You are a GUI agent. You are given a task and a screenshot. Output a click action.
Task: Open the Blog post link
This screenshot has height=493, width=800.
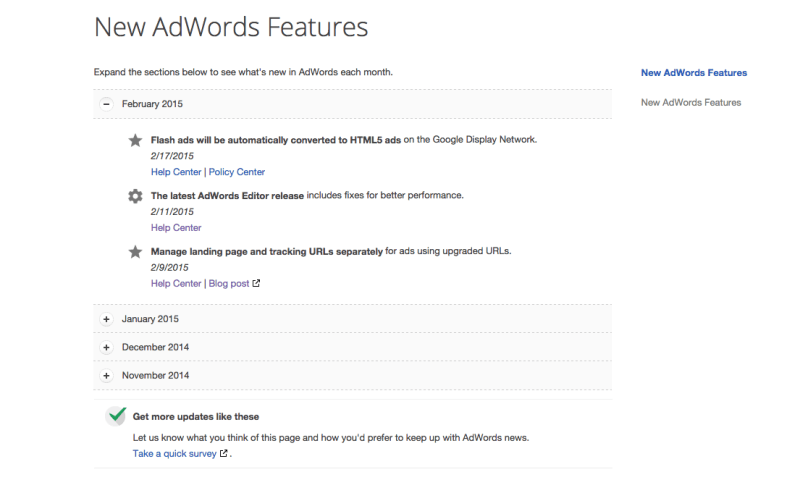click(229, 283)
